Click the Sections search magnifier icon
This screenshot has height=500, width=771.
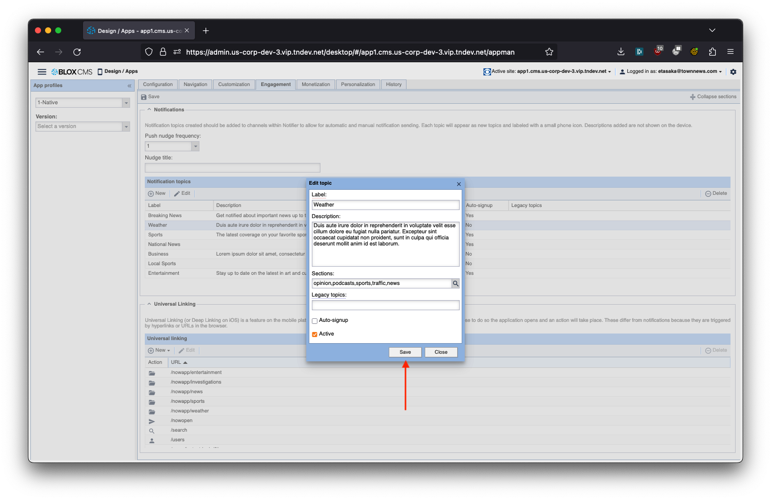[456, 283]
